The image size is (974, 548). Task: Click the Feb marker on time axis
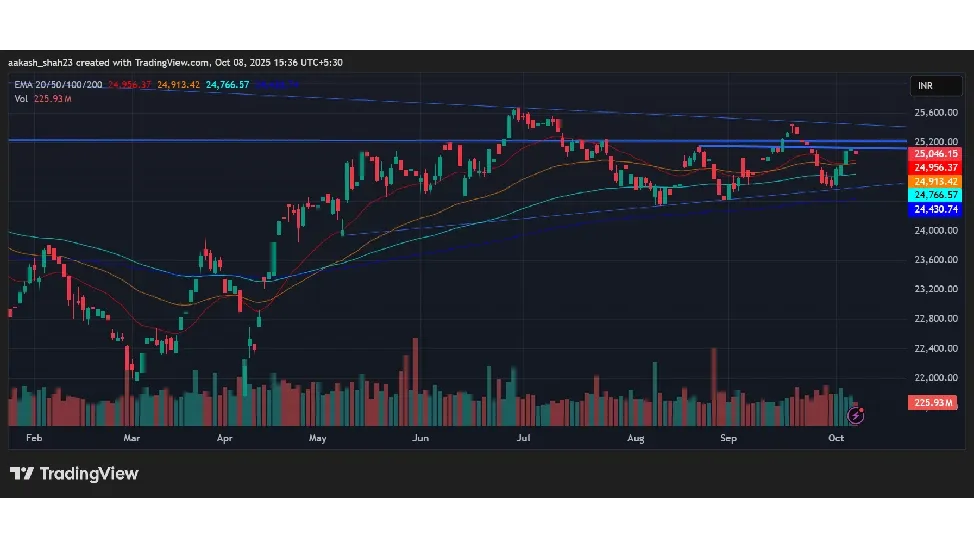click(x=34, y=438)
